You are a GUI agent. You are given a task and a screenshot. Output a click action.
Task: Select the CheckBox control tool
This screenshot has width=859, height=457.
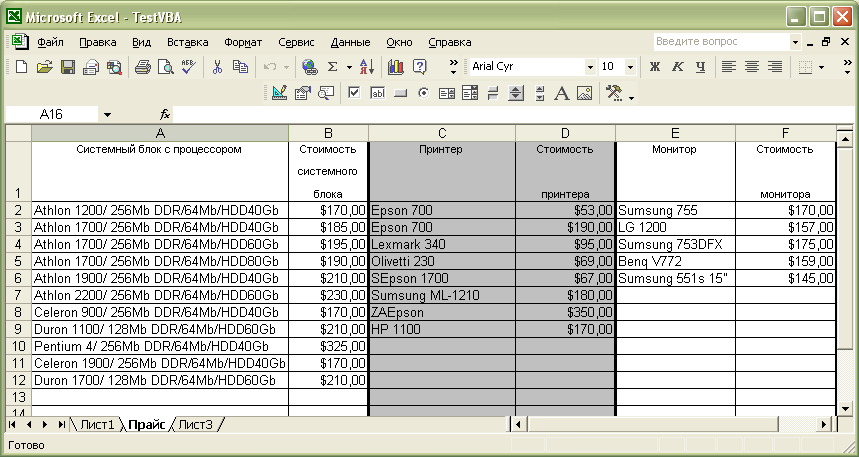354,93
